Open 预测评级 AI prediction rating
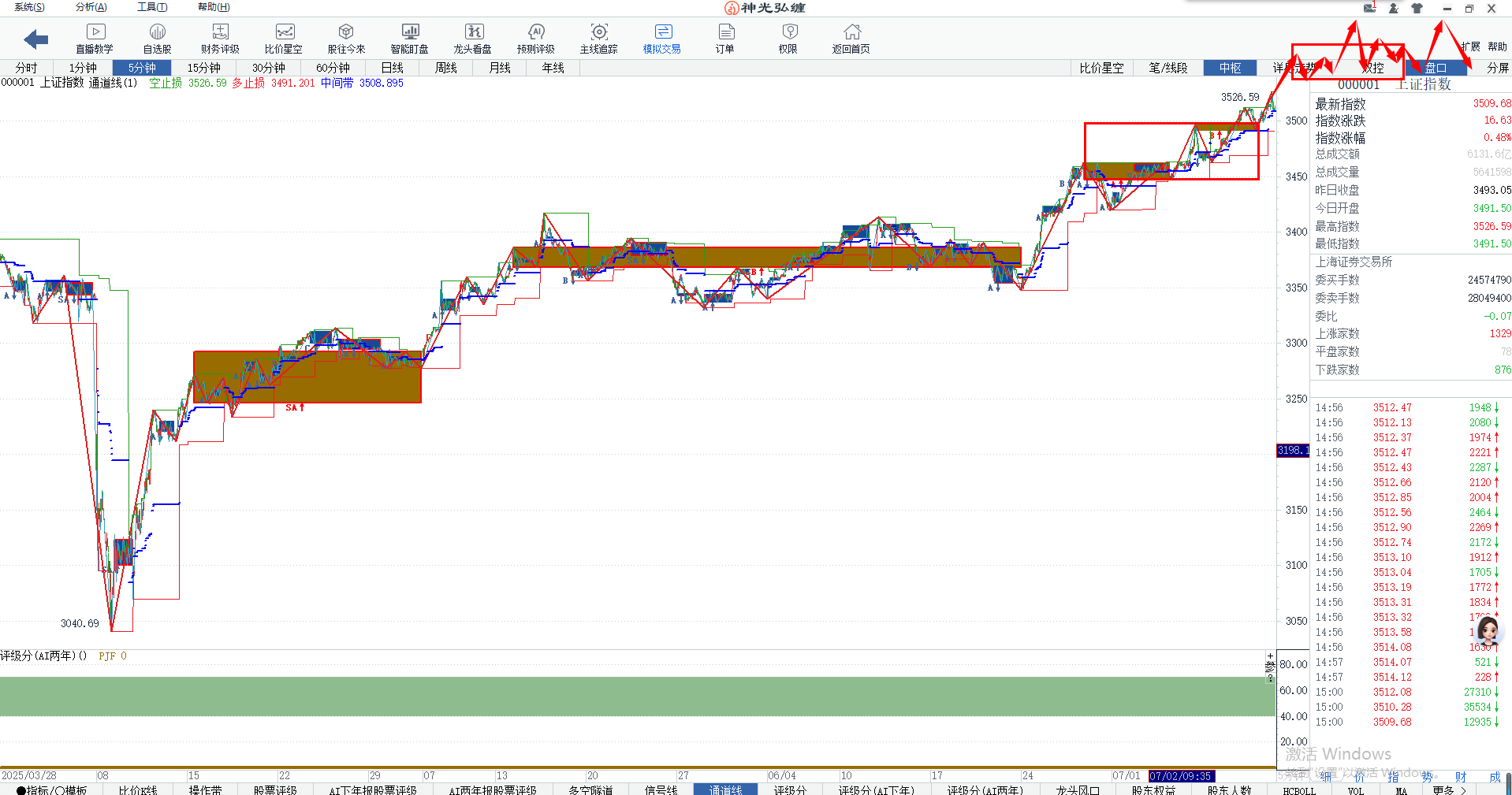This screenshot has height=795, width=1512. point(536,39)
